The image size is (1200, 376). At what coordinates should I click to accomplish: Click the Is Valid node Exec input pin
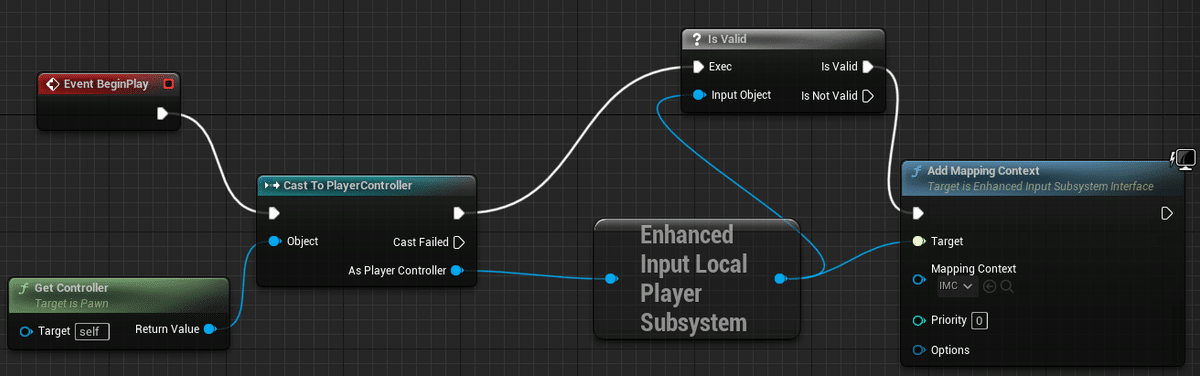coord(699,67)
